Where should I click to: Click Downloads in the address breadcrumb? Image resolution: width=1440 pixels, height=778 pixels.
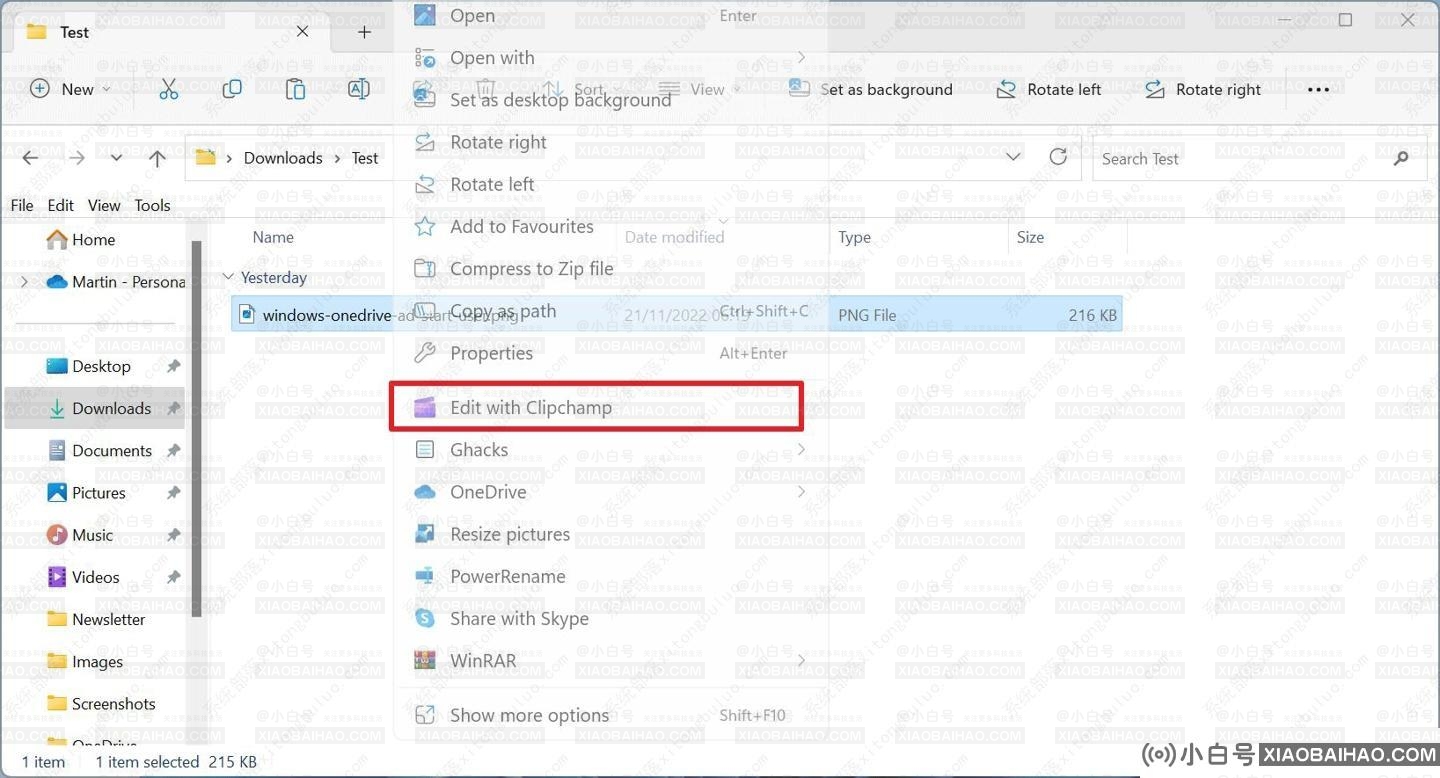[x=283, y=158]
